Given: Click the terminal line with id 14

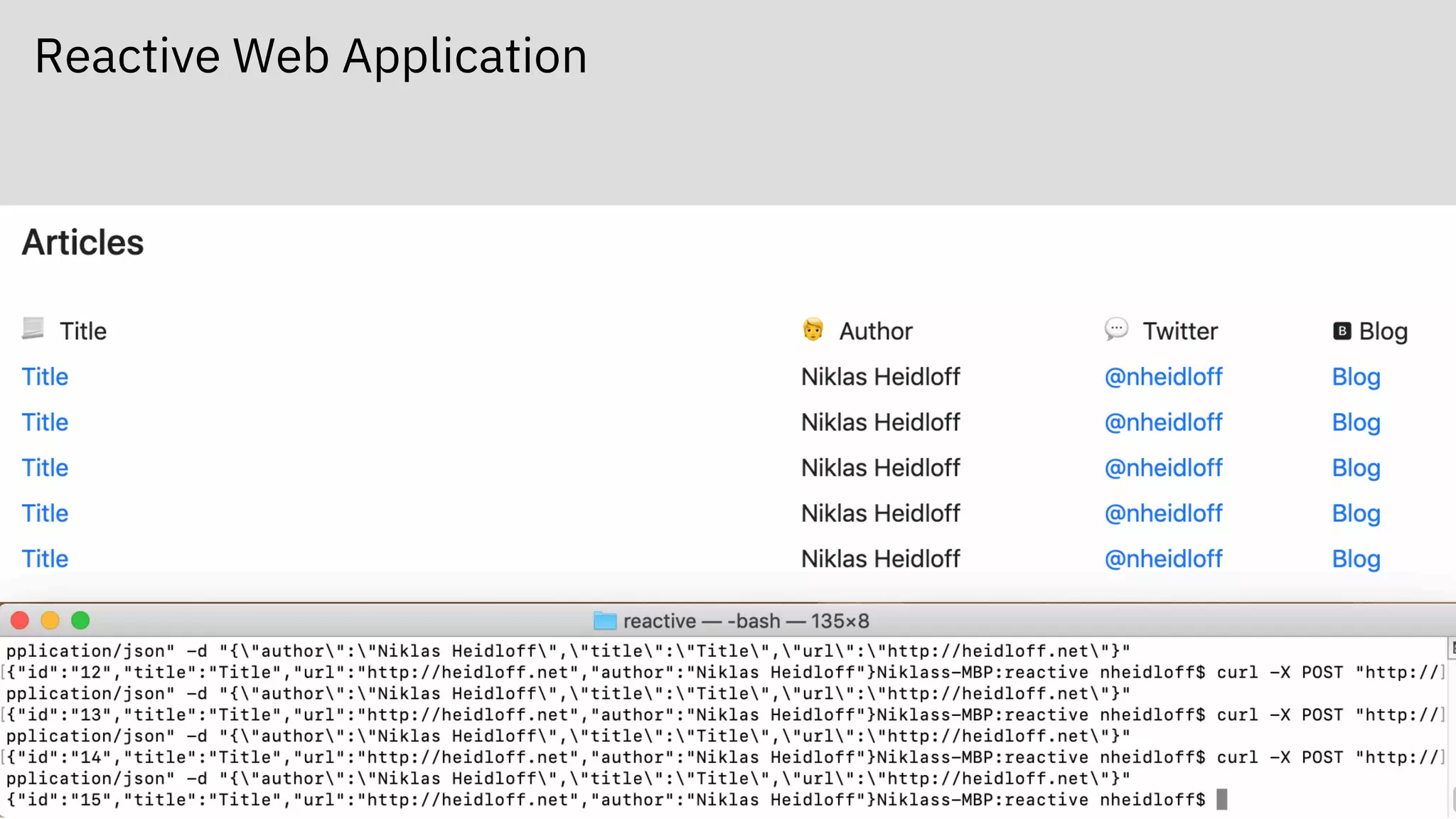Looking at the screenshot, I should [724, 758].
